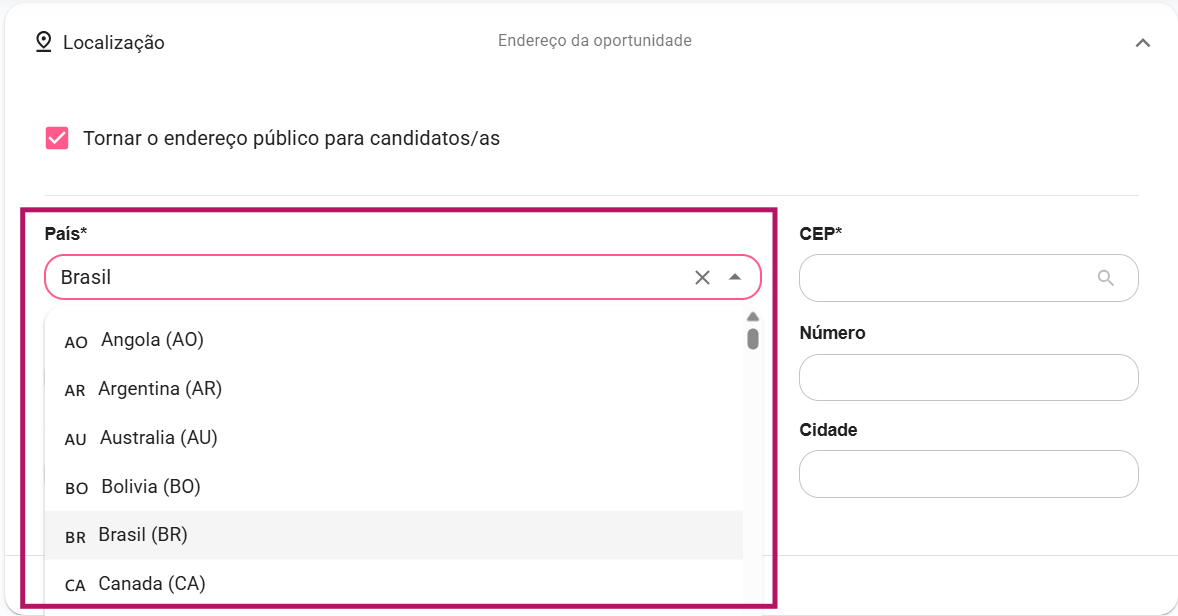This screenshot has height=616, width=1178.
Task: Click the country list scroll-up arrow
Action: 753,317
